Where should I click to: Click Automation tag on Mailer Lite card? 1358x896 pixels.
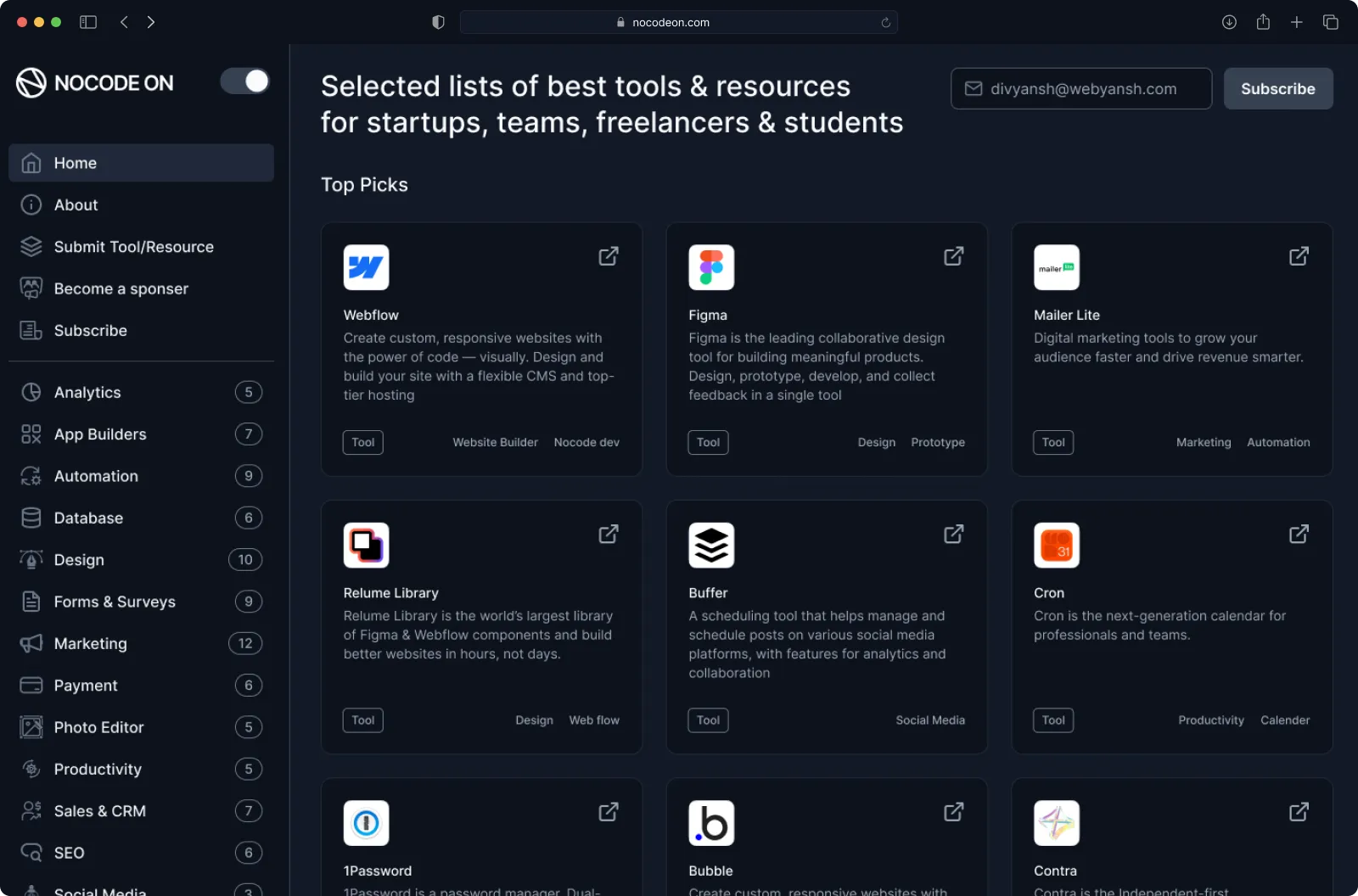tap(1278, 442)
